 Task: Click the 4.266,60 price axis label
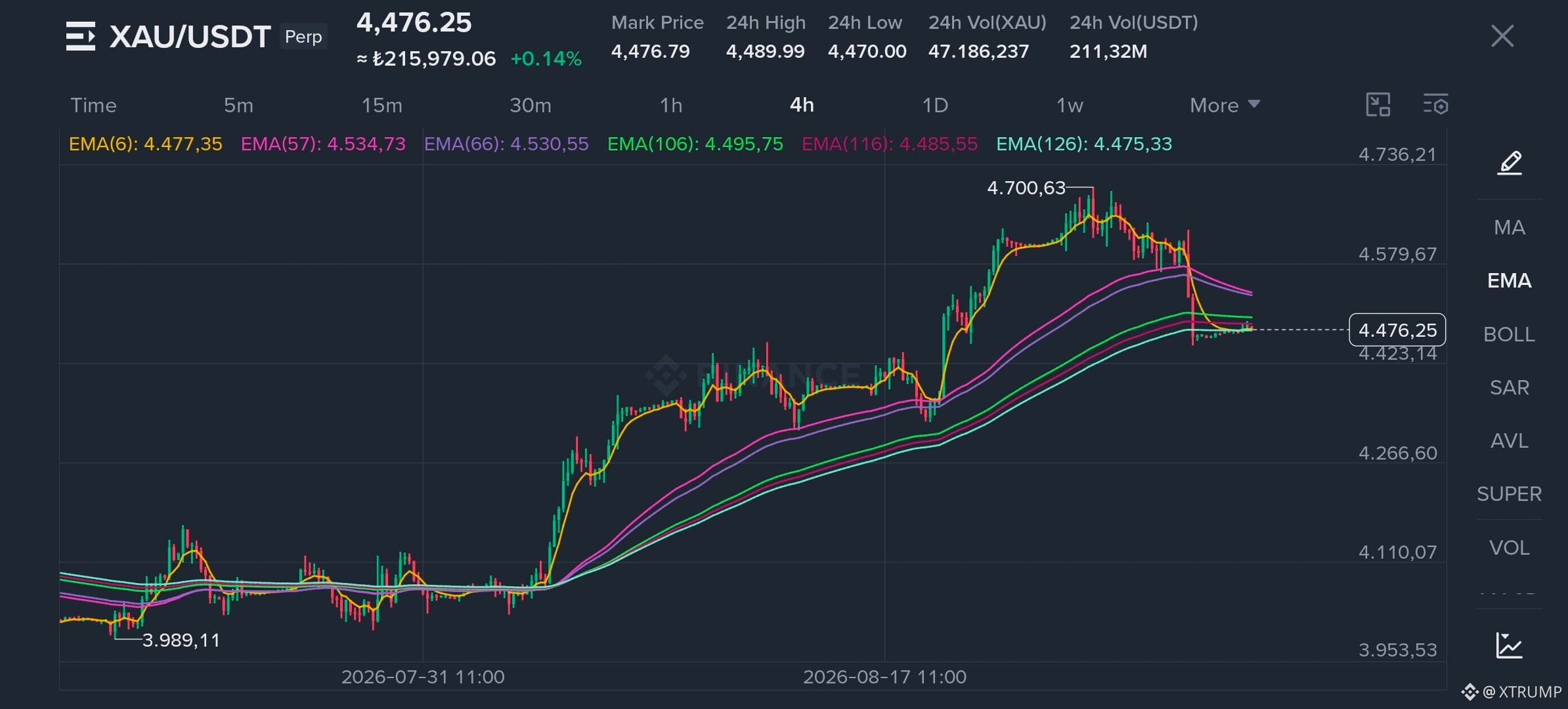[1397, 453]
